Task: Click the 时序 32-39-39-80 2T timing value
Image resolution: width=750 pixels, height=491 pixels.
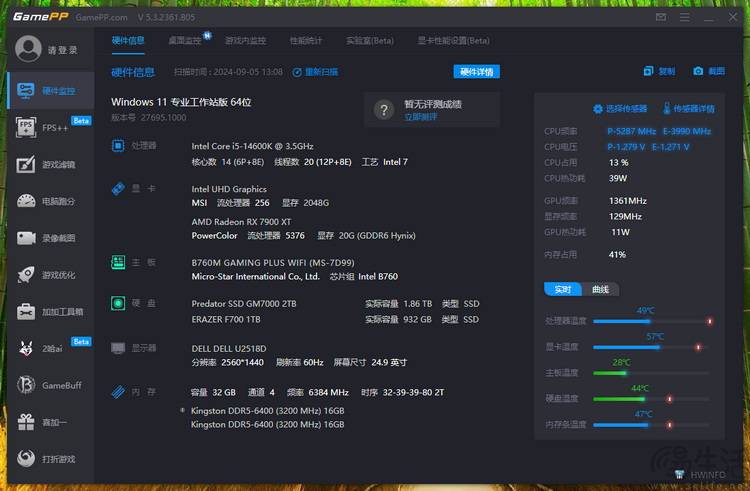Action: pyautogui.click(x=402, y=392)
